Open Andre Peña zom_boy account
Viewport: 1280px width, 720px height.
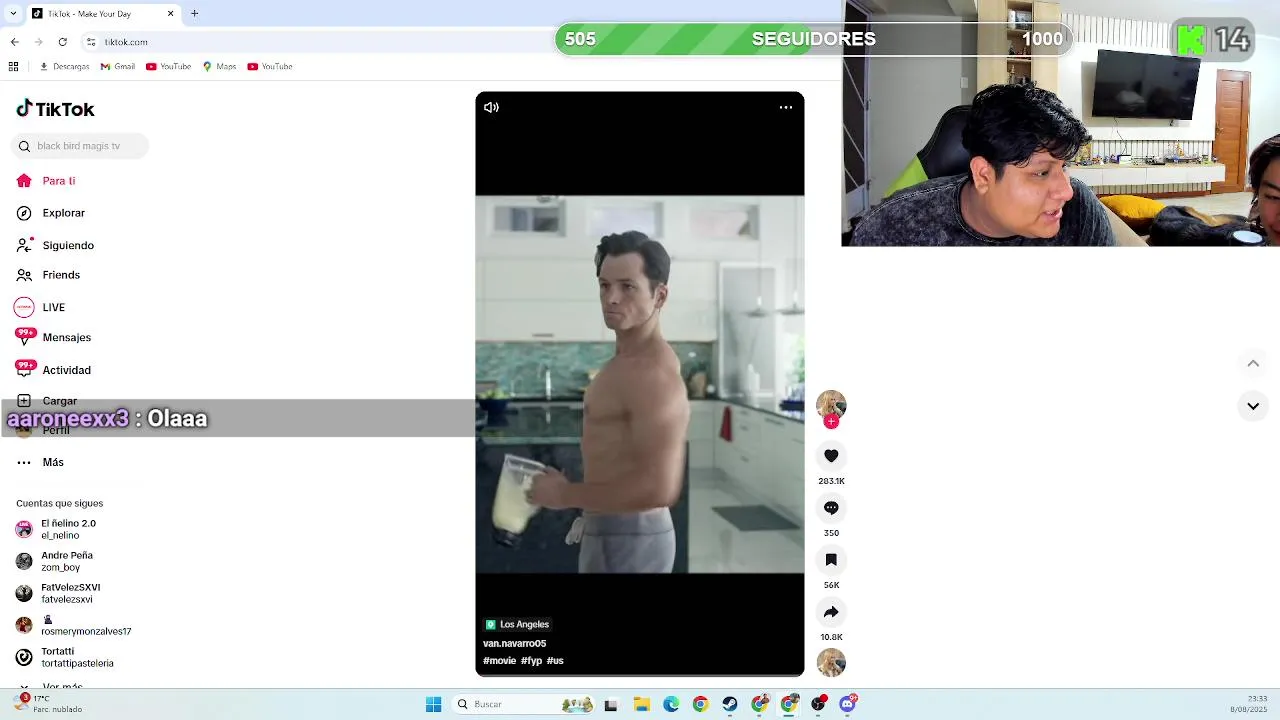pos(55,561)
